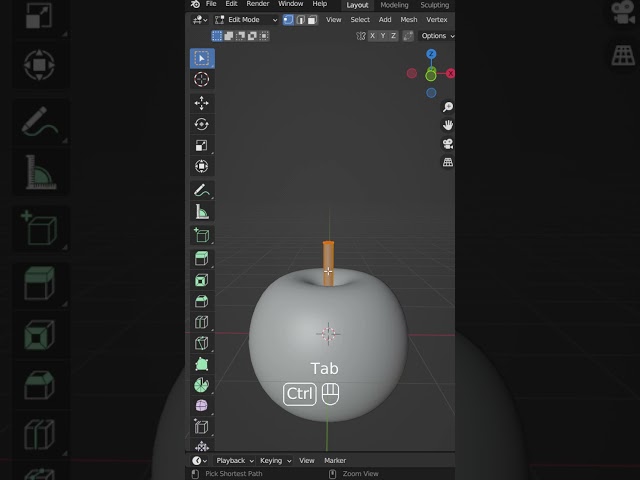The height and width of the screenshot is (480, 640).
Task: Switch to the Modeling workspace tab
Action: (x=394, y=5)
